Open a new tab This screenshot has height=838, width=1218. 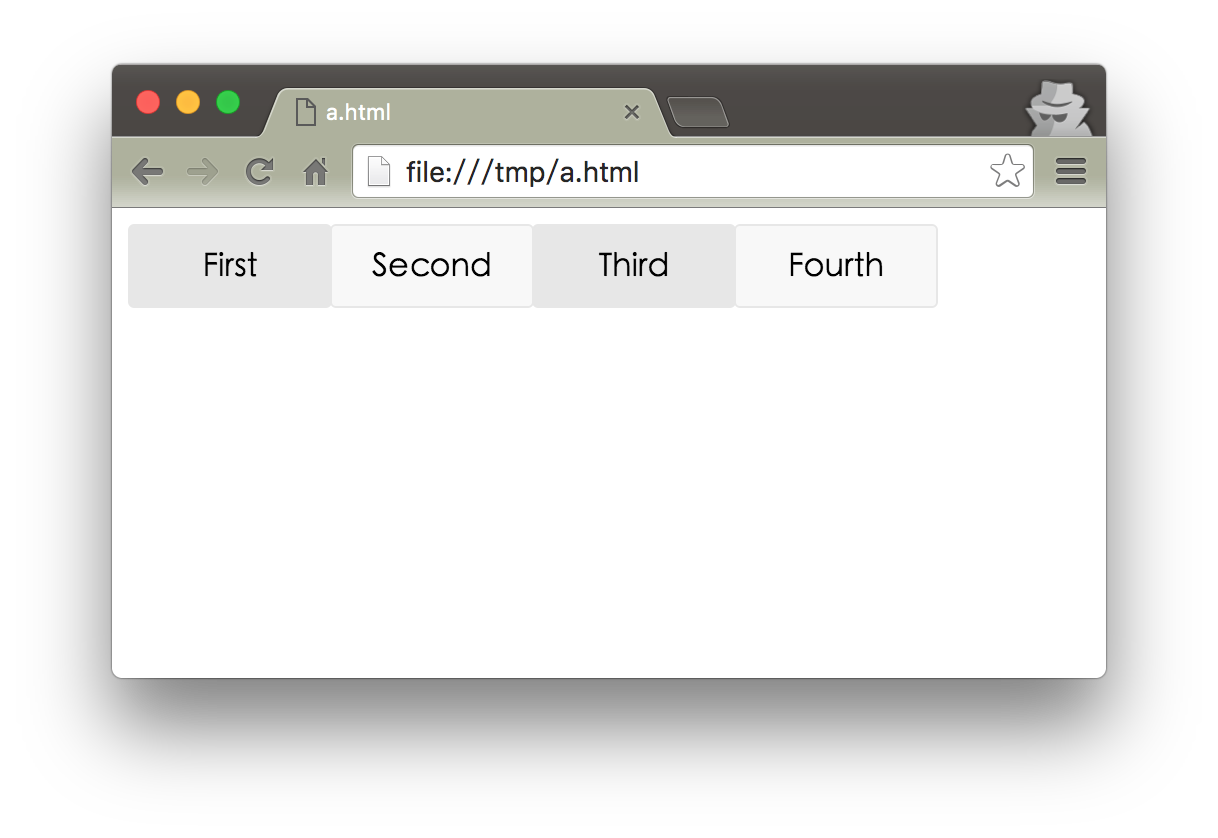coord(698,112)
